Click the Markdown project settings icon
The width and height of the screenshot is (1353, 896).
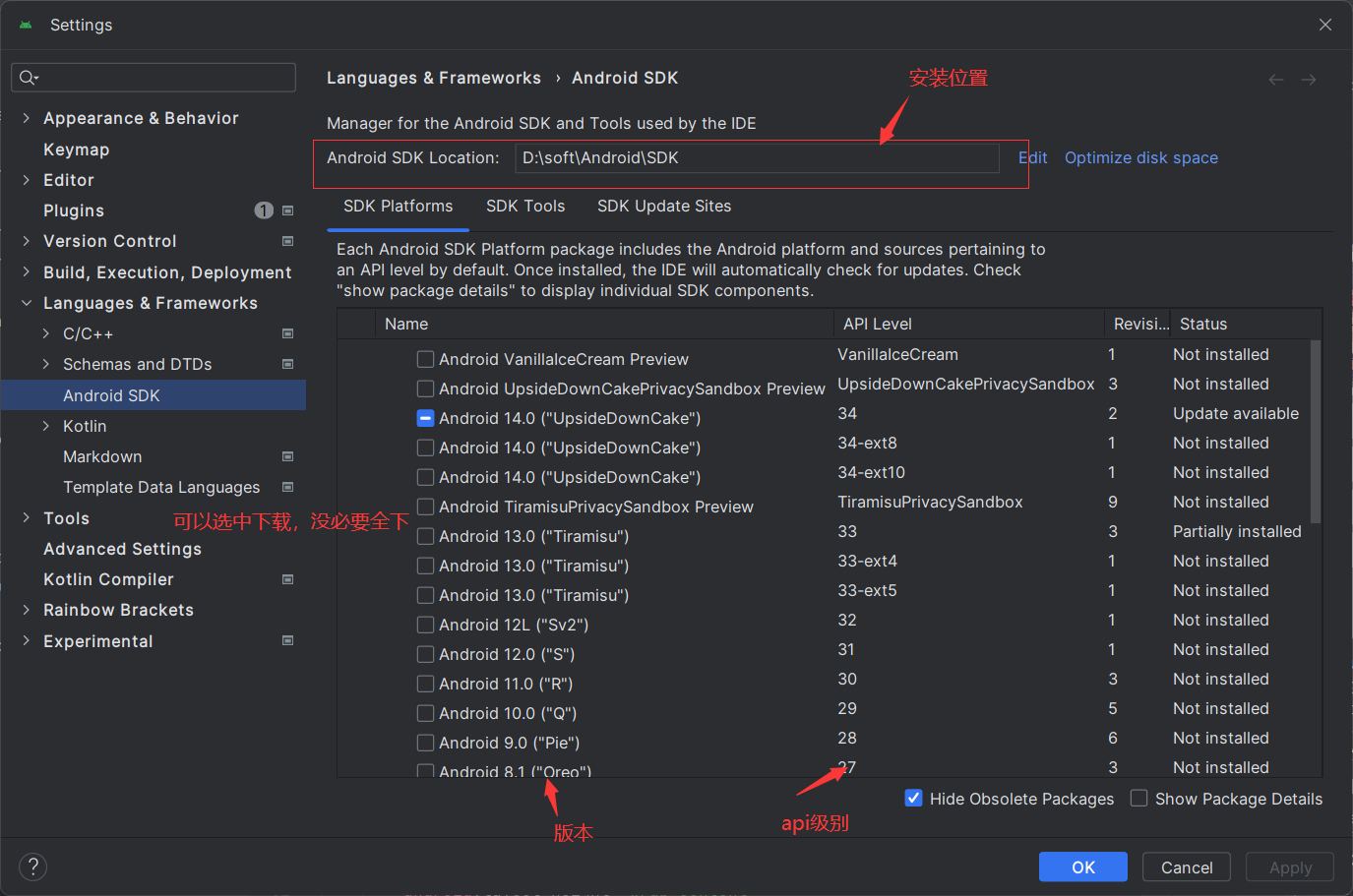tap(288, 456)
